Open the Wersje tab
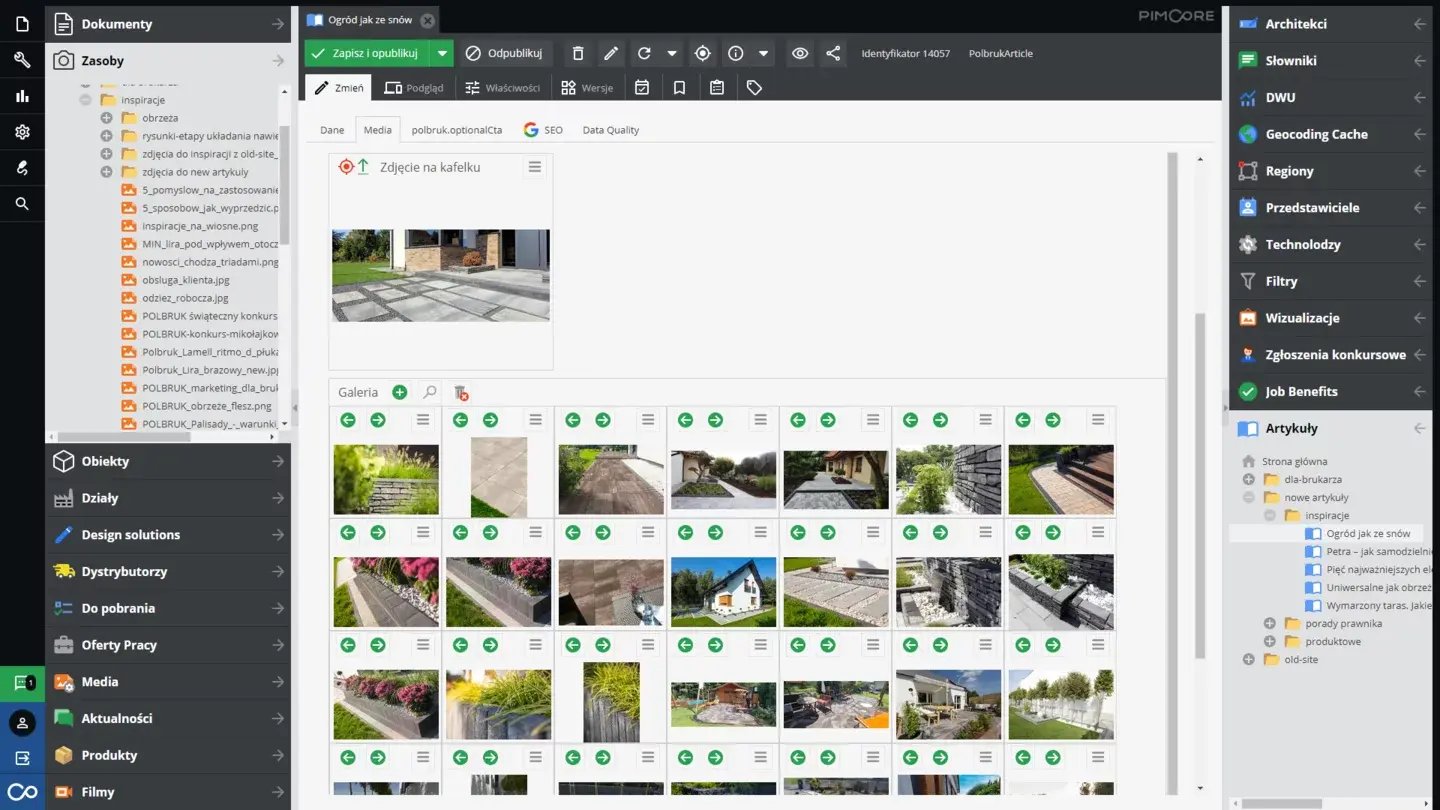This screenshot has width=1440, height=810. point(587,88)
